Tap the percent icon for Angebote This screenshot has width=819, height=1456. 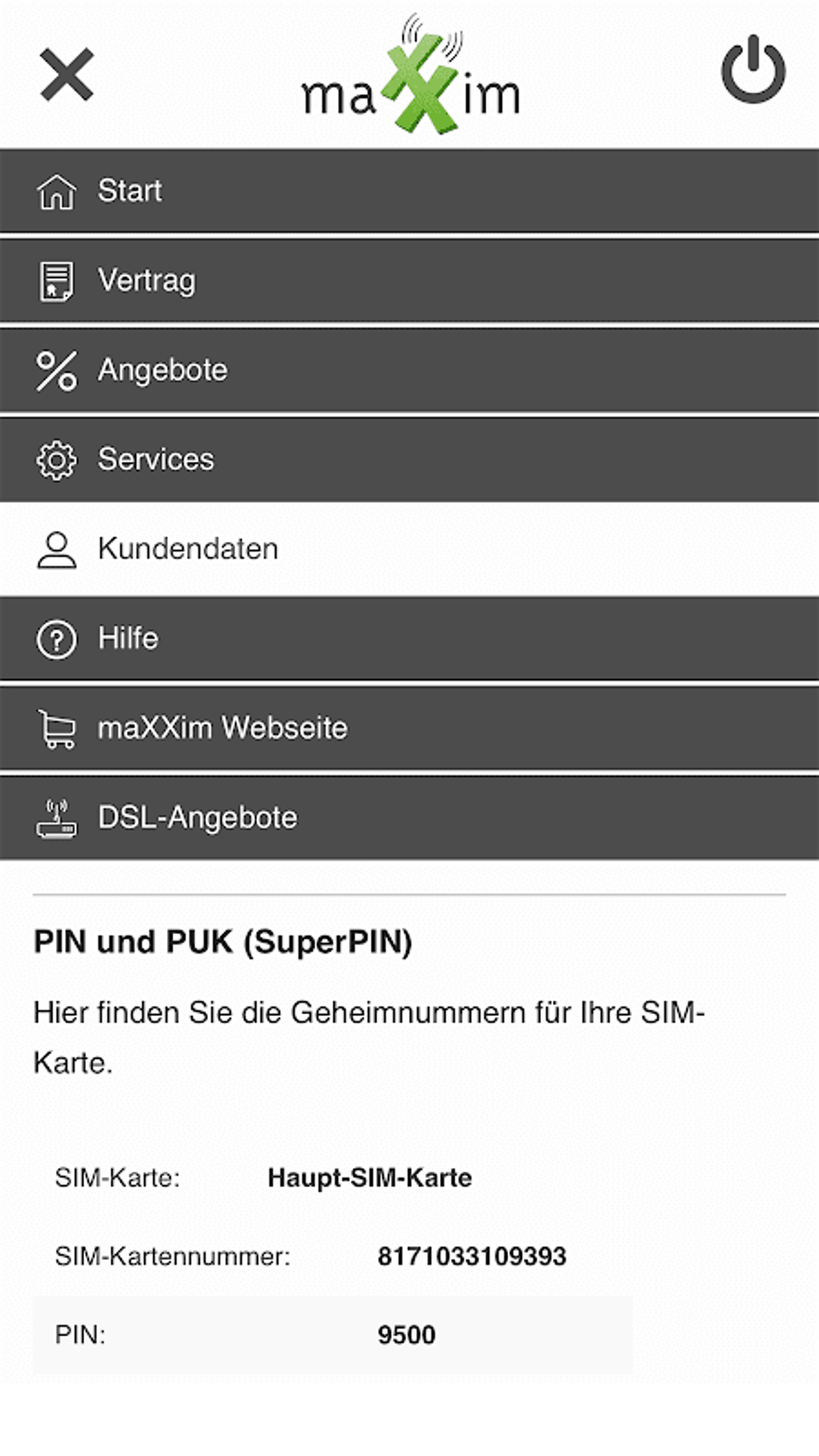point(56,371)
